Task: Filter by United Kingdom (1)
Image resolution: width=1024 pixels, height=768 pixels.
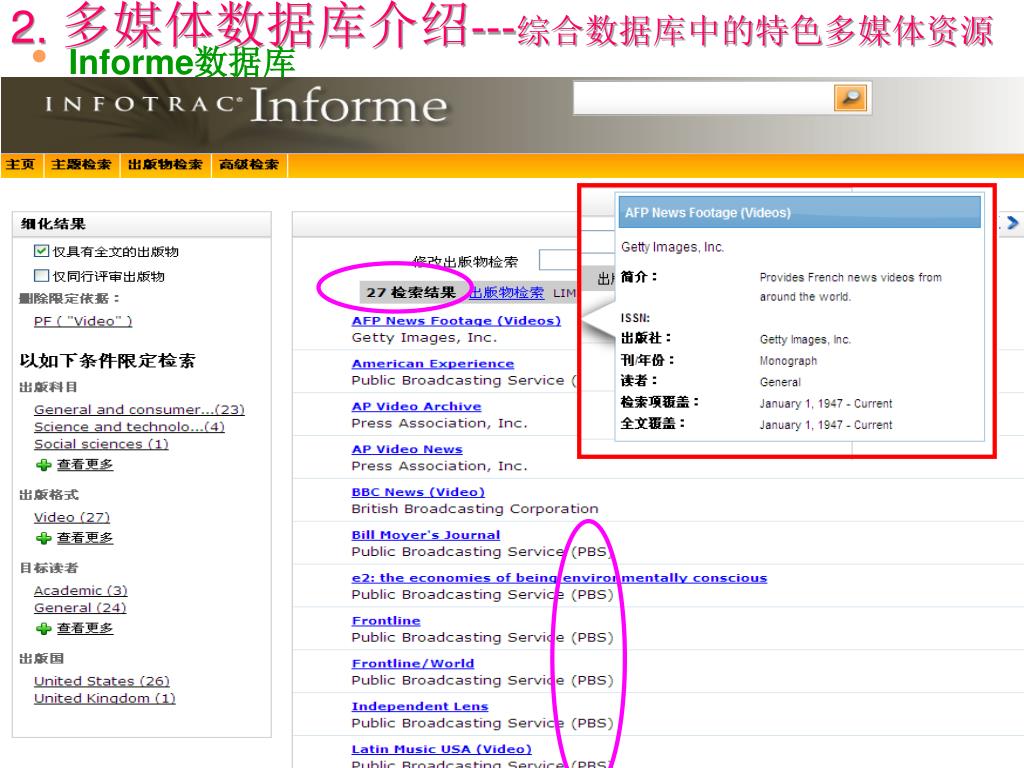Action: [x=104, y=698]
